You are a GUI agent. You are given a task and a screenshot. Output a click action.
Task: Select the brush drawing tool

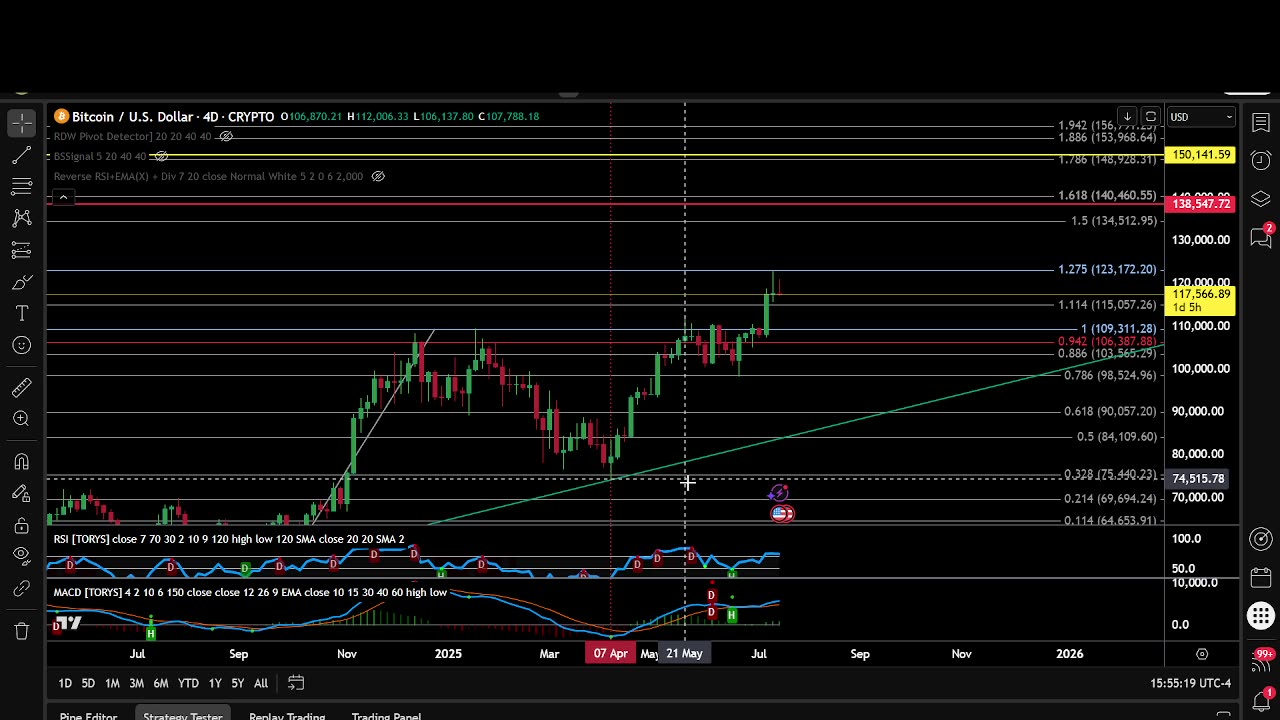21,282
